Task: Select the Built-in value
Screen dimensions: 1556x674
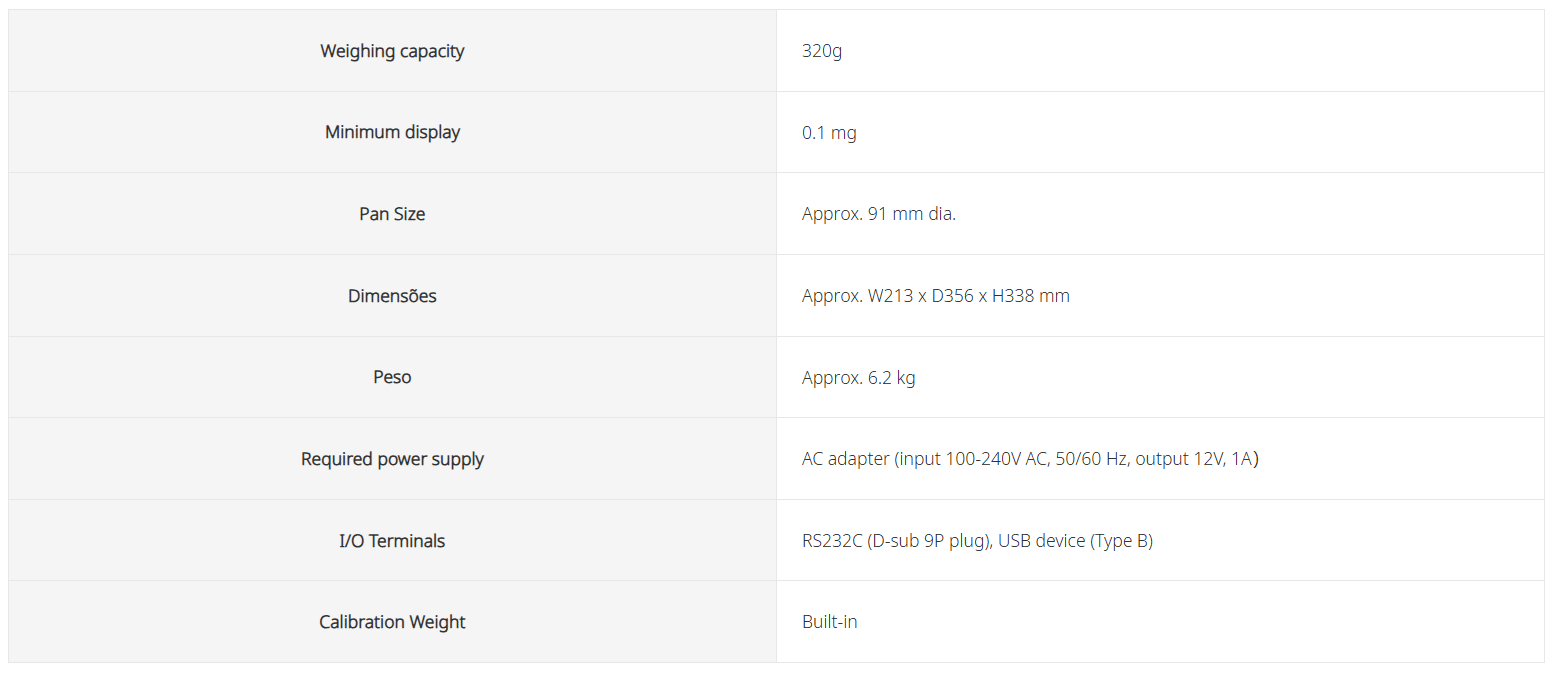Action: tap(829, 622)
